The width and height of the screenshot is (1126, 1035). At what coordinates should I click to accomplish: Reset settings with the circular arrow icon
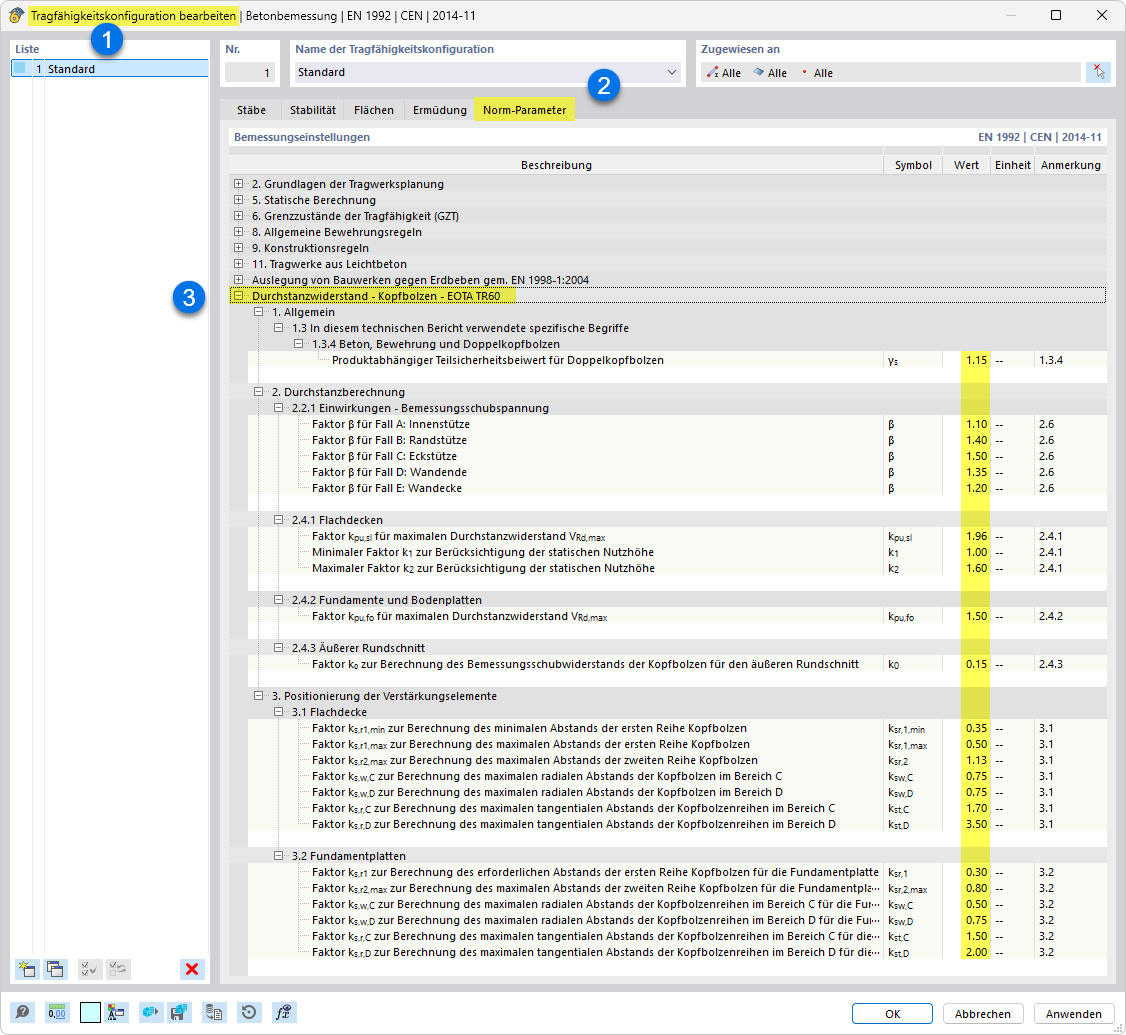tap(248, 1013)
